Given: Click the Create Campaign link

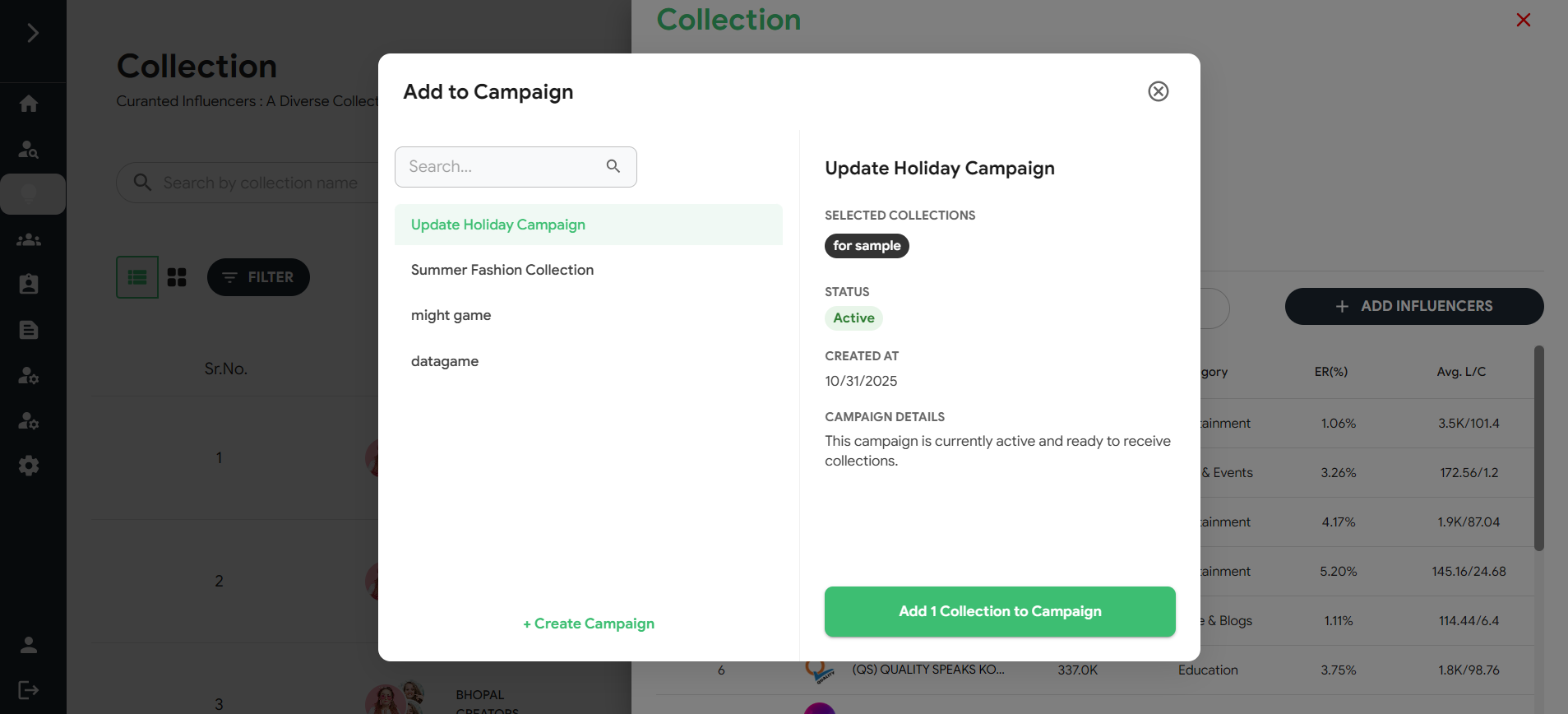Looking at the screenshot, I should [x=589, y=624].
